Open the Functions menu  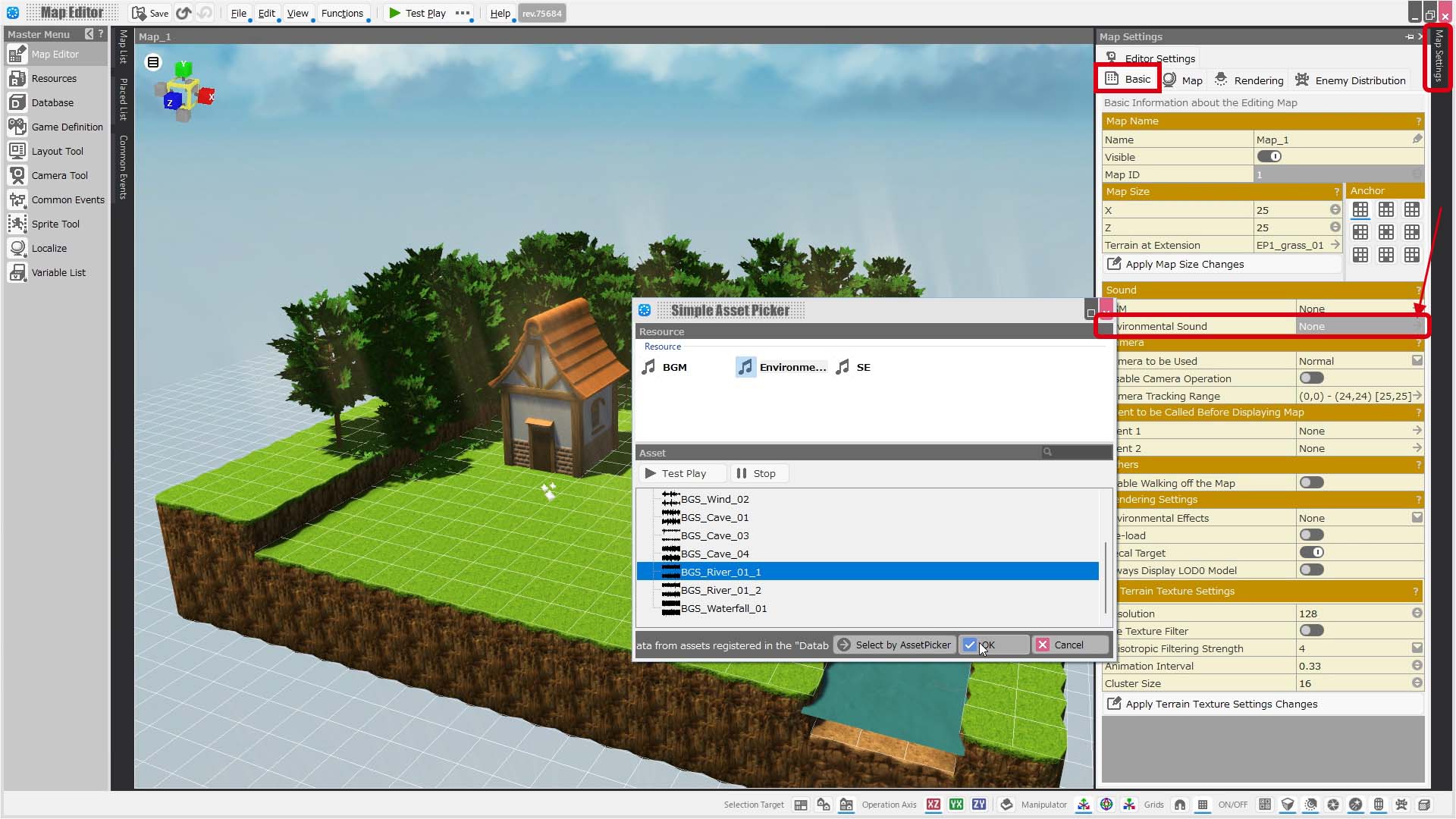point(342,13)
